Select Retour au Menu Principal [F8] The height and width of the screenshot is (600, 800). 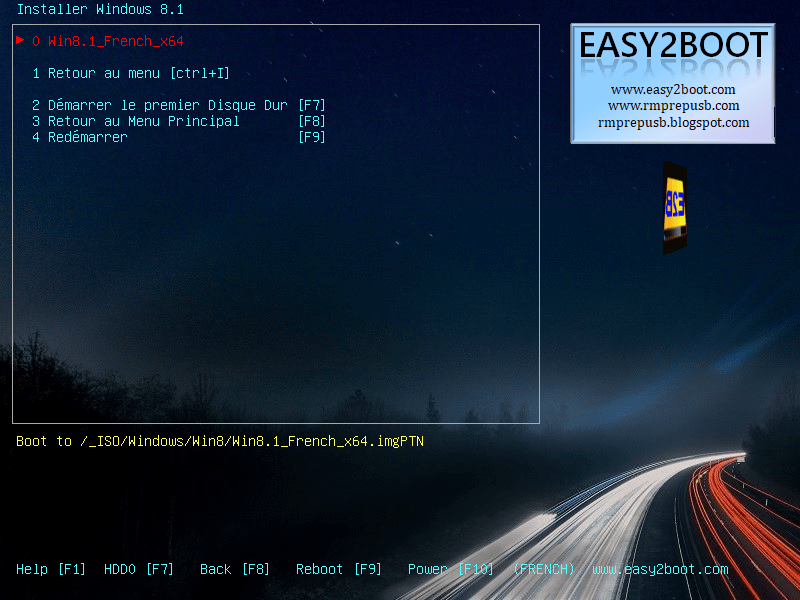[179, 121]
